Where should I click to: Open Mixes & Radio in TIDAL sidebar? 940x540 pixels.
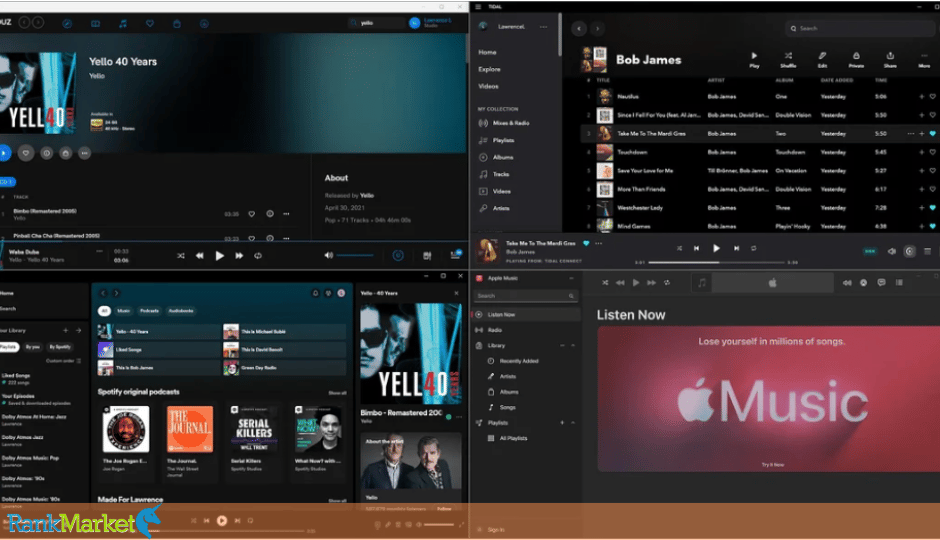pyautogui.click(x=504, y=123)
